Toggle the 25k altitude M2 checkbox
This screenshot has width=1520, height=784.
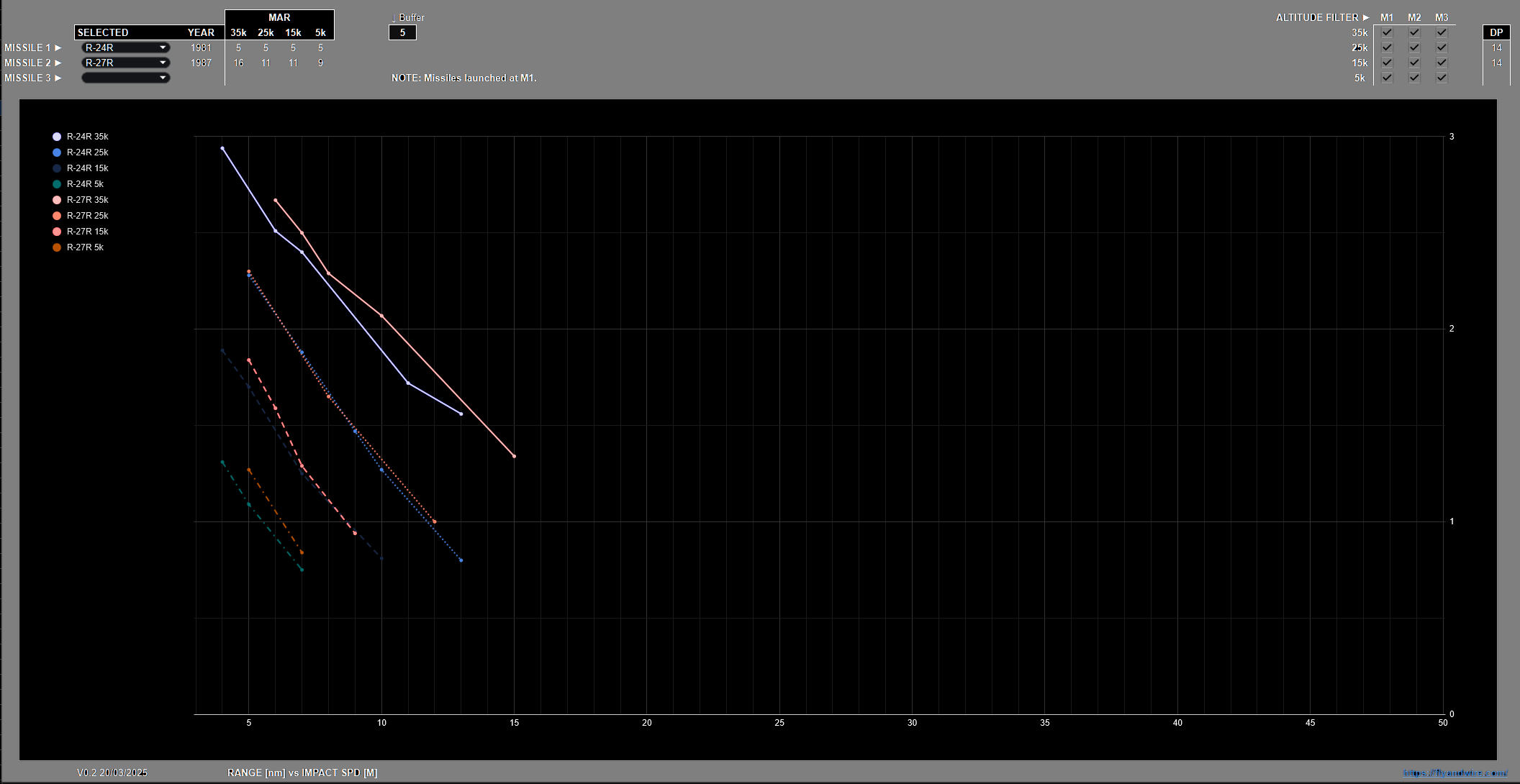point(1414,47)
